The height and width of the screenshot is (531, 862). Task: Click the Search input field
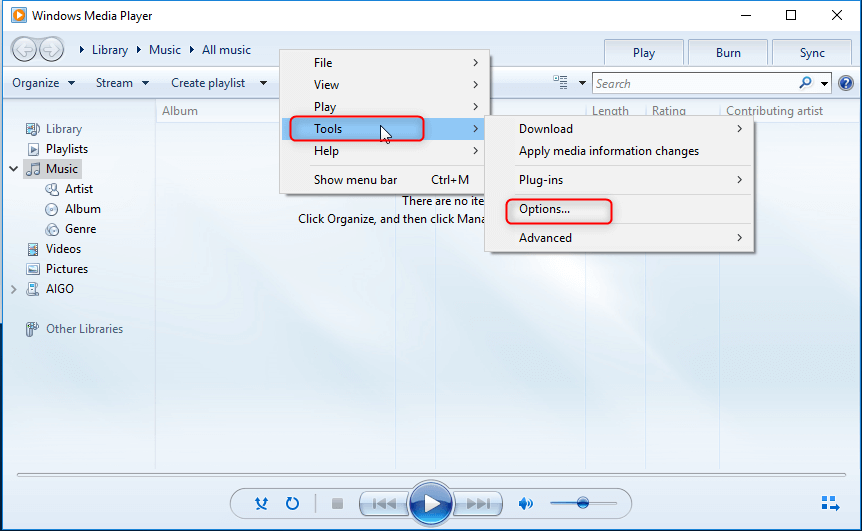(x=695, y=84)
